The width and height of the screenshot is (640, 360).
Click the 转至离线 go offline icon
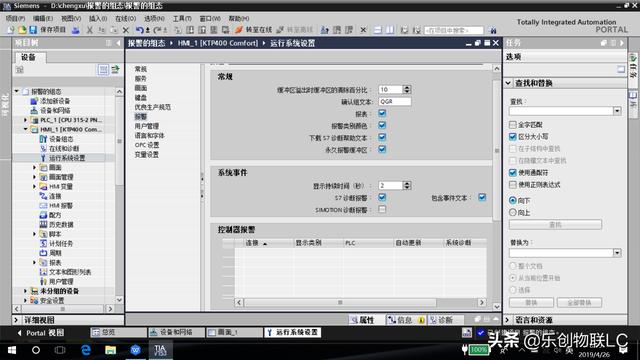[280, 30]
